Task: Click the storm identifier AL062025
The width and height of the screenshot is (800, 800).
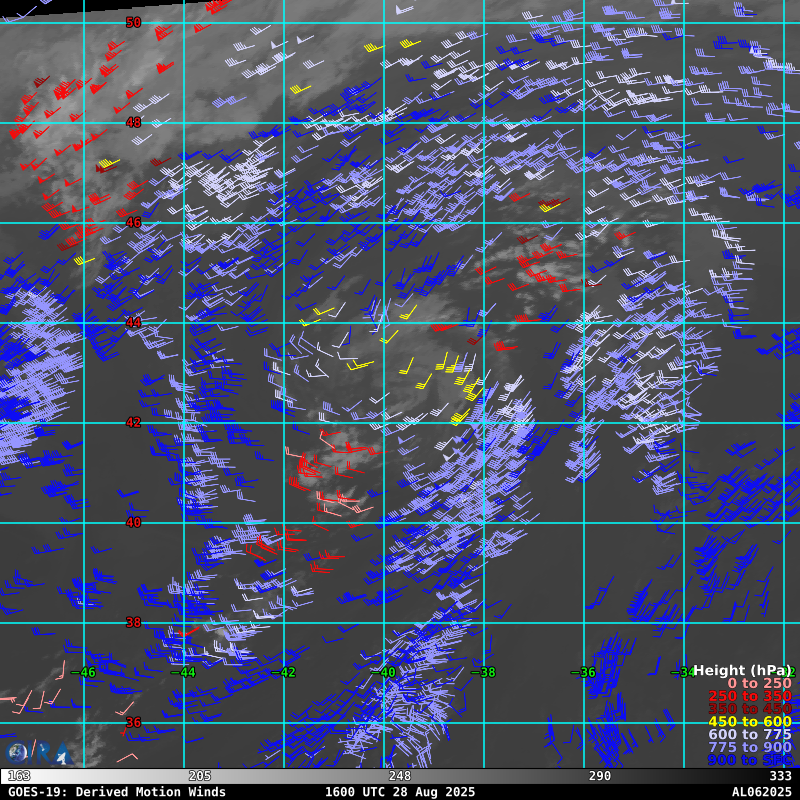Action: [761, 792]
